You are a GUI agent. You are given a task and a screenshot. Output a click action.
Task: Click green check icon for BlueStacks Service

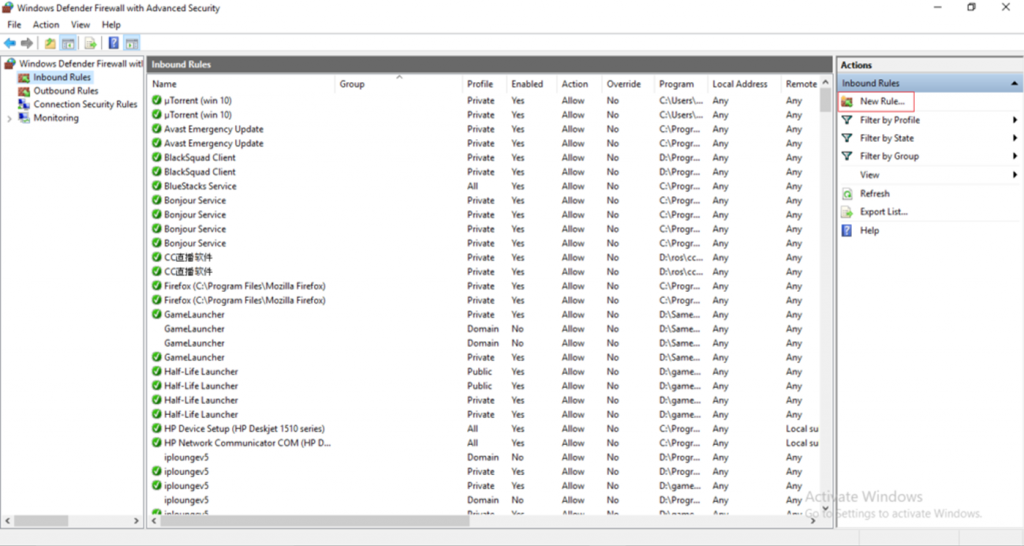157,186
